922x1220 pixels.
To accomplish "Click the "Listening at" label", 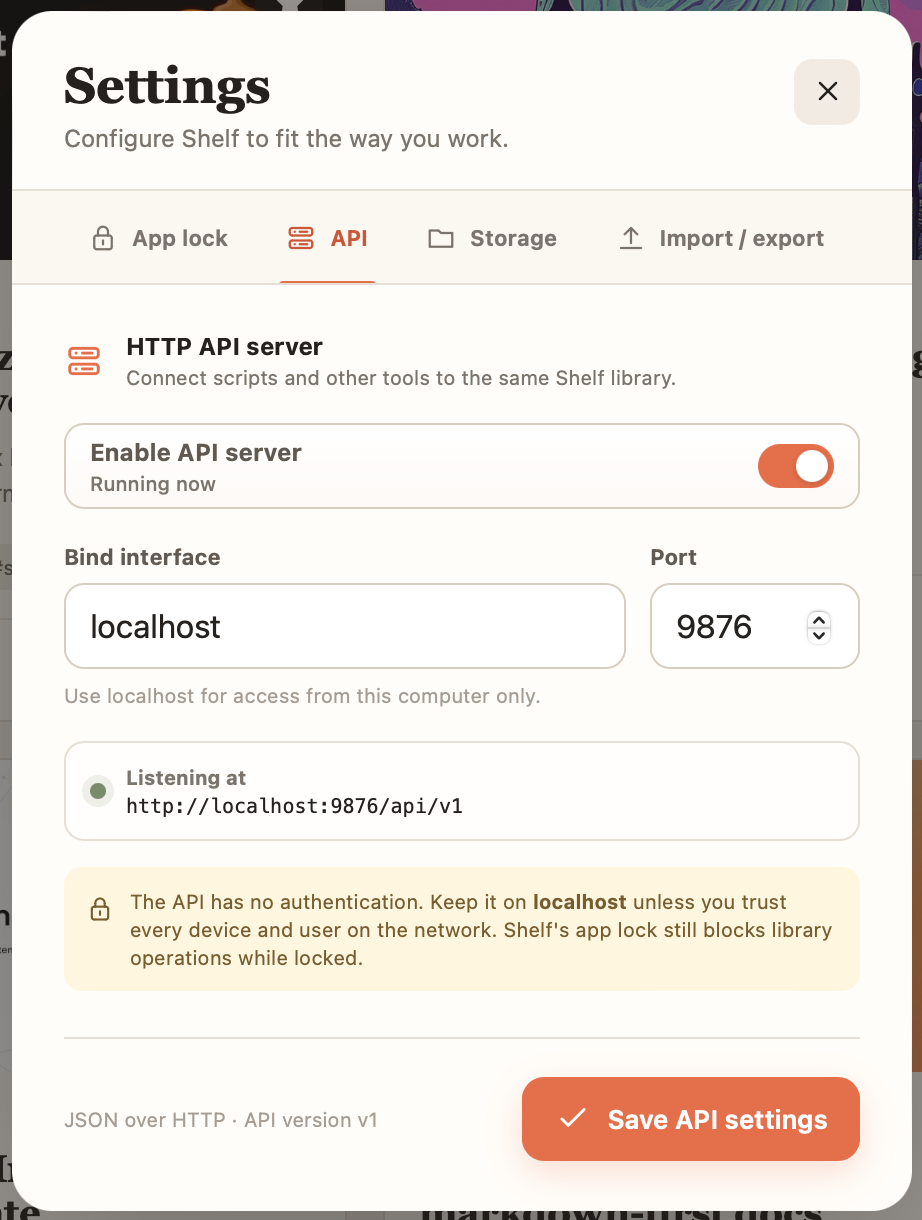I will [186, 777].
